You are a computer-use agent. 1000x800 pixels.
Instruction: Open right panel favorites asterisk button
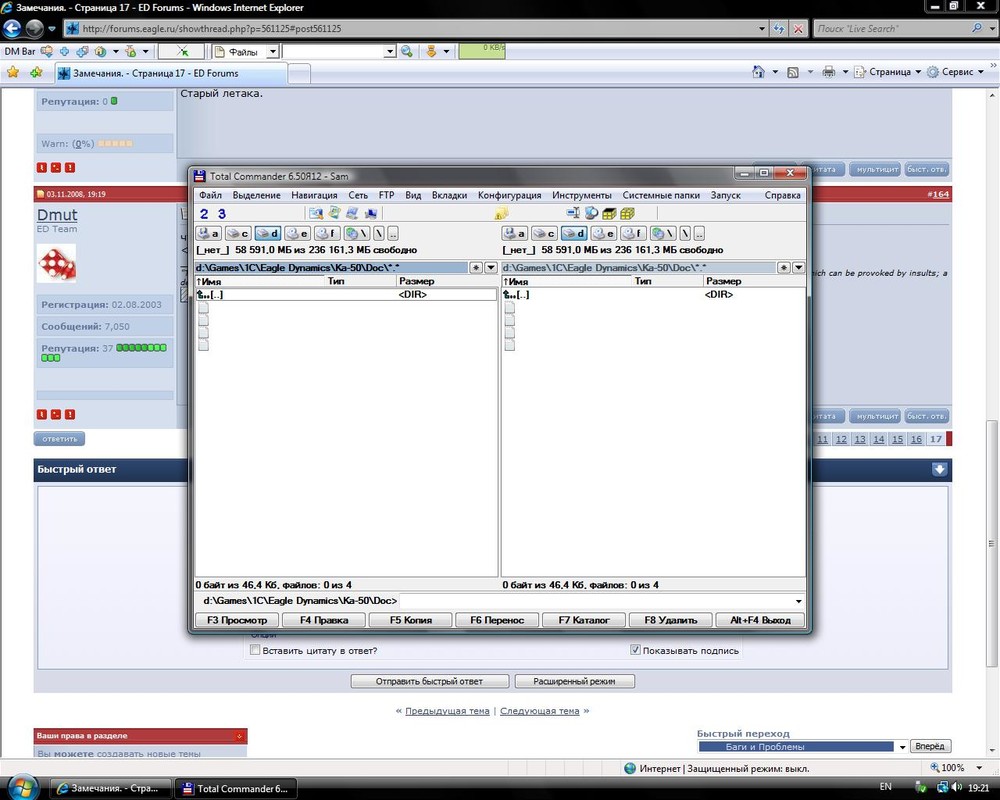tap(784, 267)
